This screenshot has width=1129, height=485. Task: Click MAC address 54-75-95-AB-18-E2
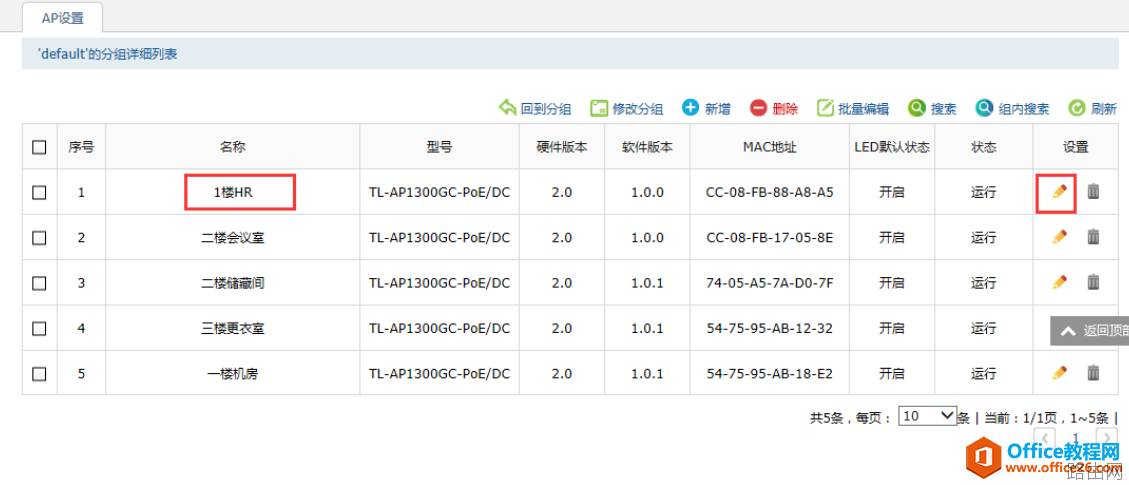point(770,373)
